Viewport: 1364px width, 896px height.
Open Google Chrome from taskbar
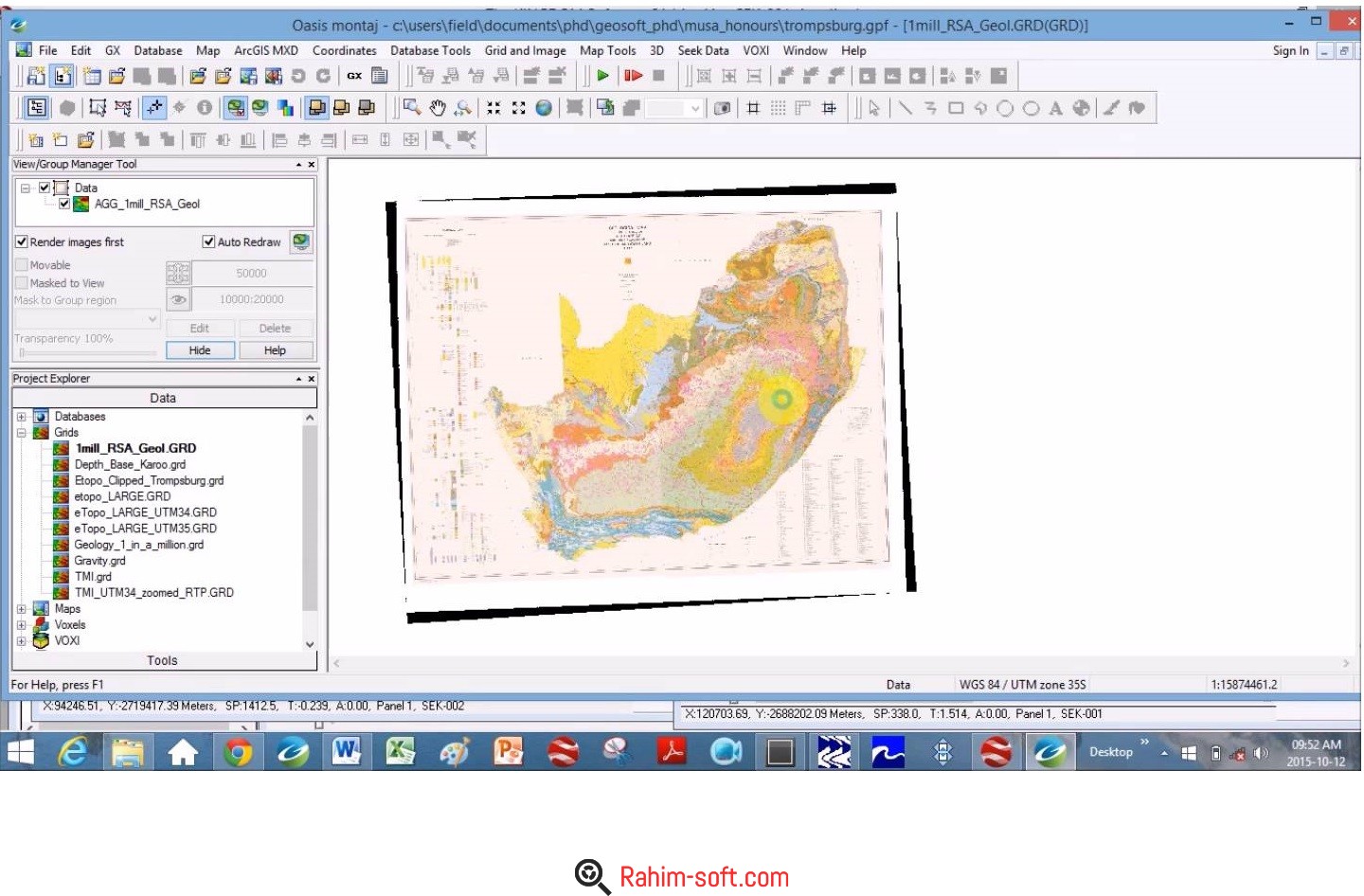point(238,752)
